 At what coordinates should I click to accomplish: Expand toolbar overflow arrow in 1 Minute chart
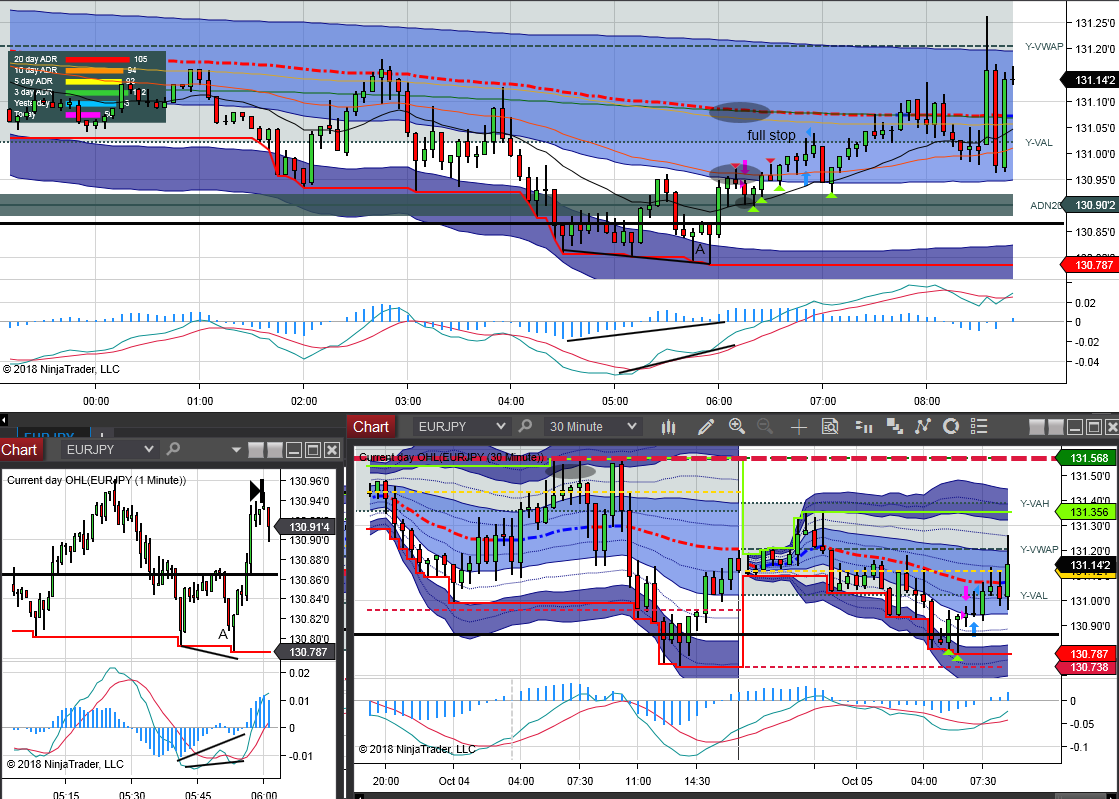(236, 450)
